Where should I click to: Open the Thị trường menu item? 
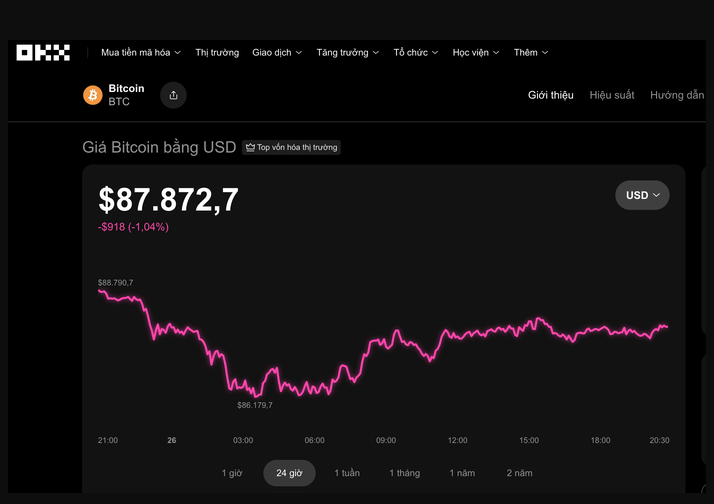click(x=217, y=52)
